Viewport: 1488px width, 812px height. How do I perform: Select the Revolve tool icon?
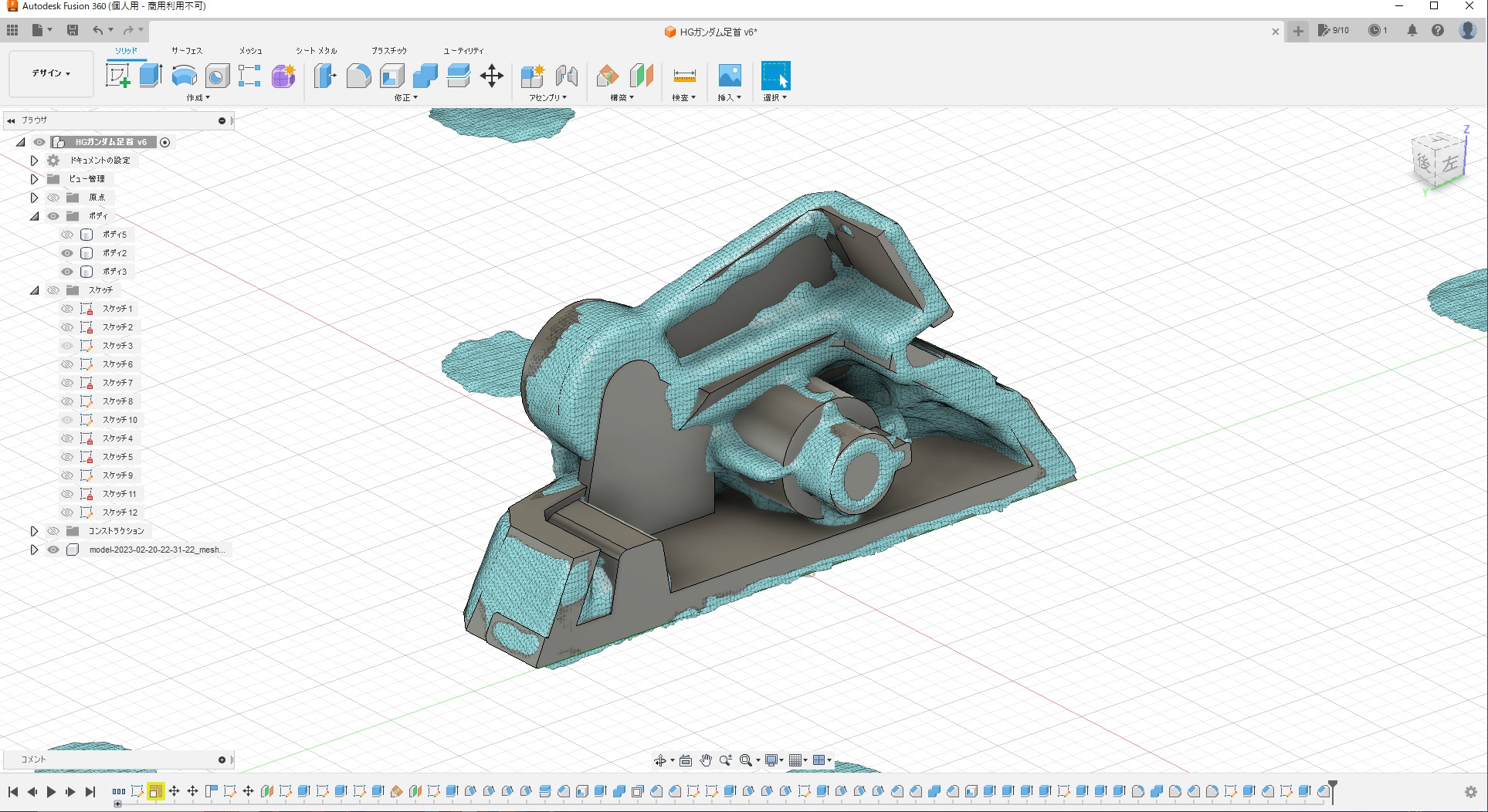184,76
